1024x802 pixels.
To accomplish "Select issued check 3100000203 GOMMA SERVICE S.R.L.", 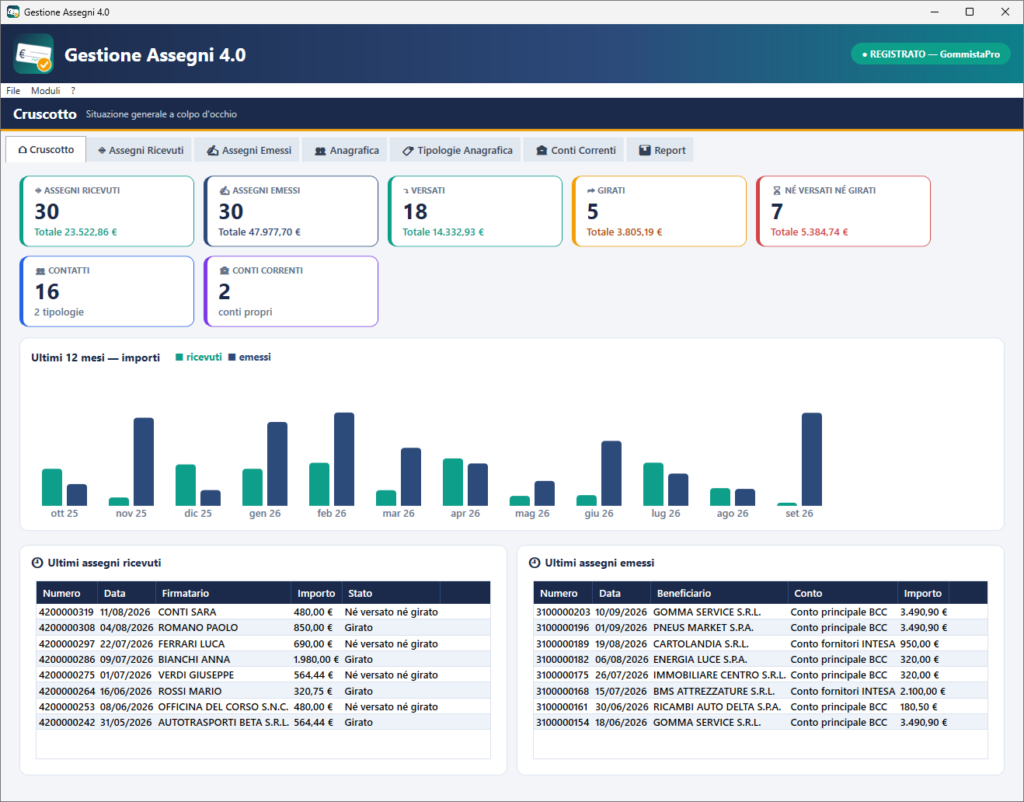I will pos(760,612).
